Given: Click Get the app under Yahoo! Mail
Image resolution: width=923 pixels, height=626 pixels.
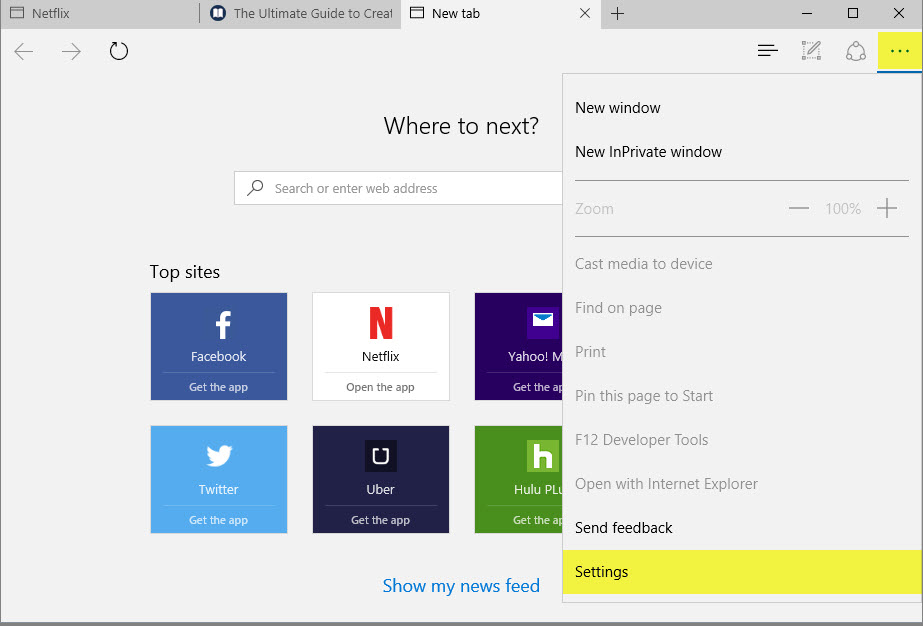Looking at the screenshot, I should [537, 387].
